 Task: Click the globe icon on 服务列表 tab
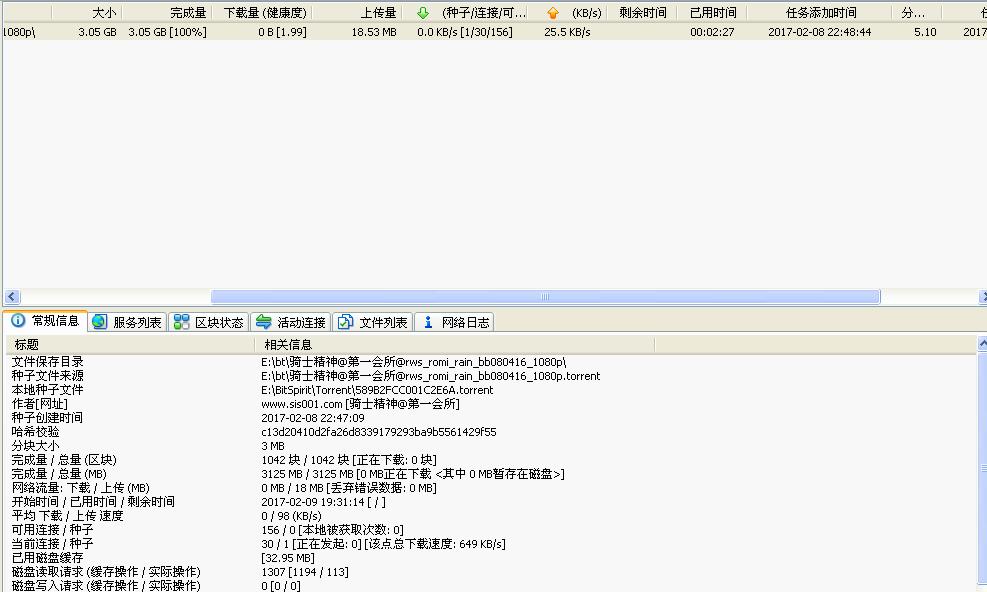coord(99,322)
